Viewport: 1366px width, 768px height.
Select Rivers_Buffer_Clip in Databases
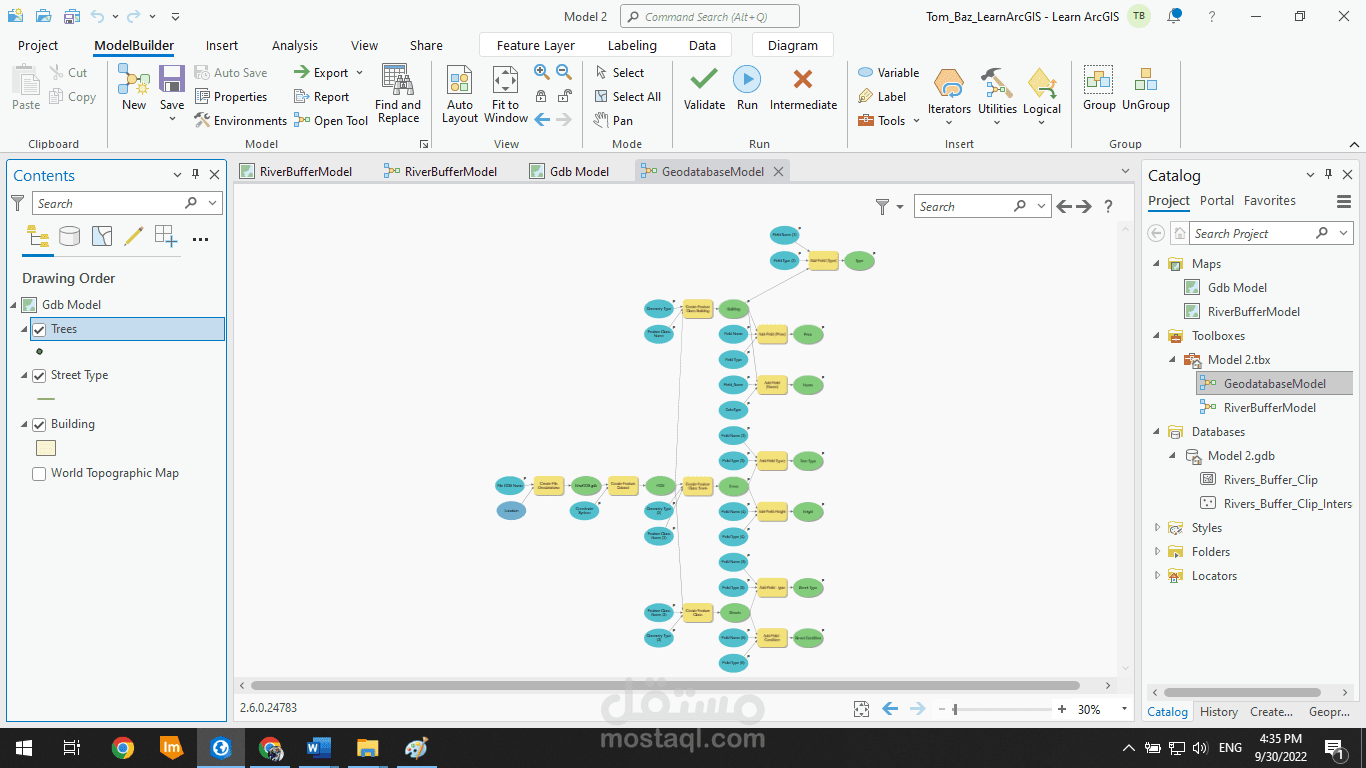(1272, 480)
